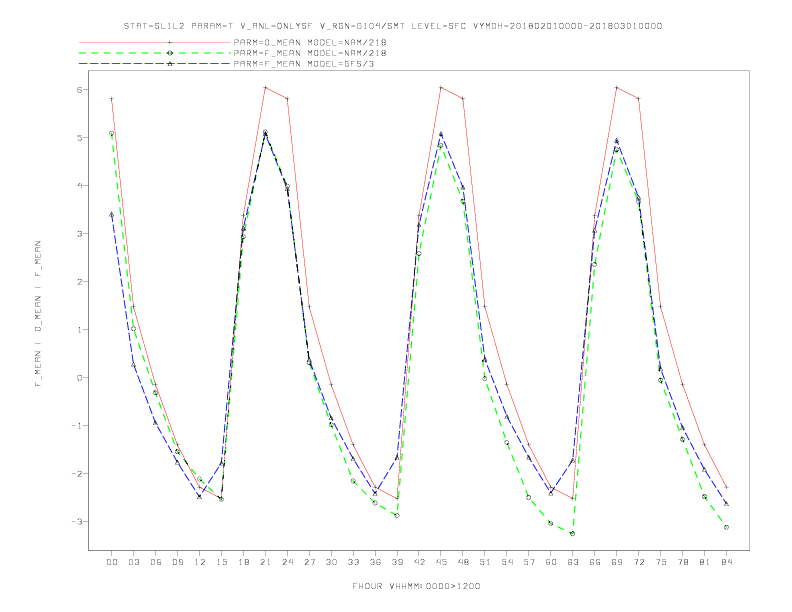The height and width of the screenshot is (612, 792).
Task: Click x-axis tick label 45
Action: tap(441, 562)
